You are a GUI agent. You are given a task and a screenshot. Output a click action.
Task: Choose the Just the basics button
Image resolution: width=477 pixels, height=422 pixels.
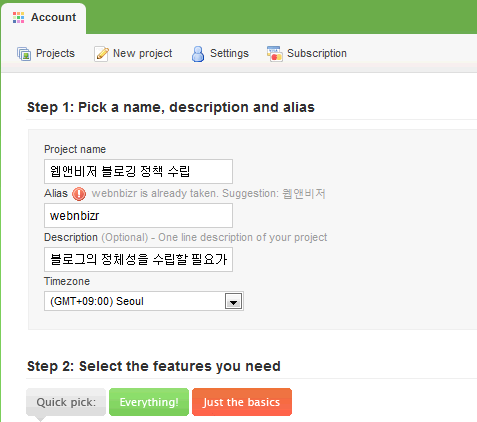(242, 402)
